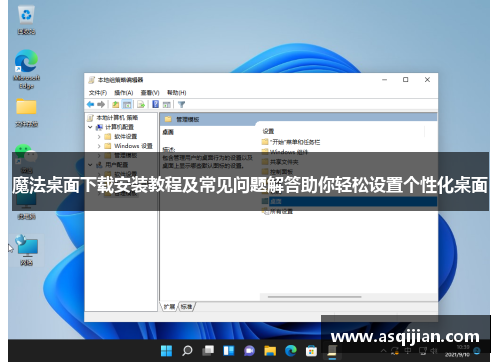
Task: Open the 操作(A) menu
Action: click(124, 93)
